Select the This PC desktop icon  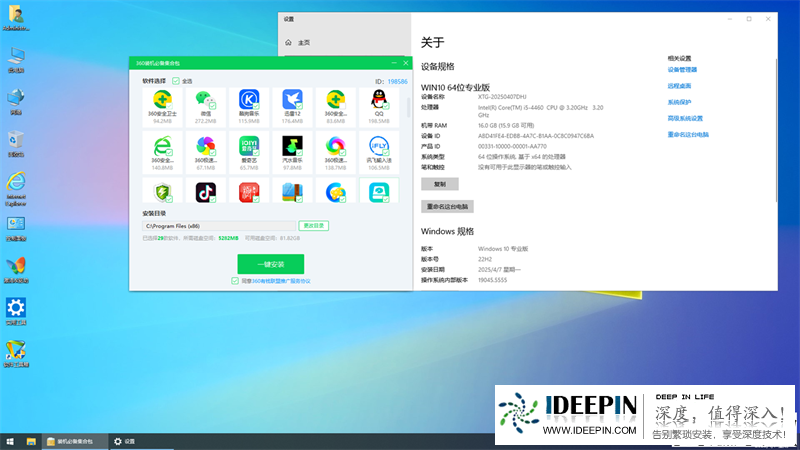[x=16, y=60]
